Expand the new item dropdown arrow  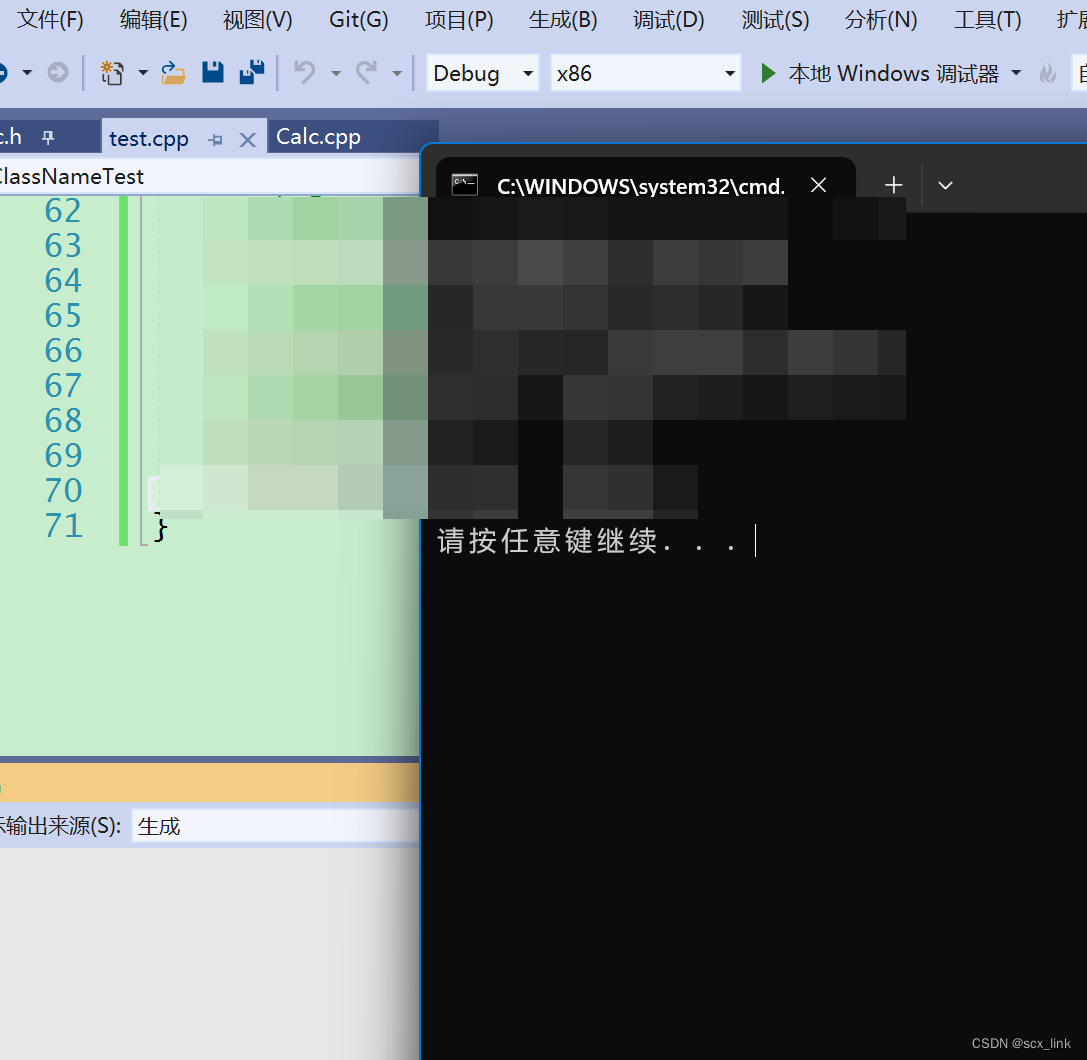(x=143, y=72)
